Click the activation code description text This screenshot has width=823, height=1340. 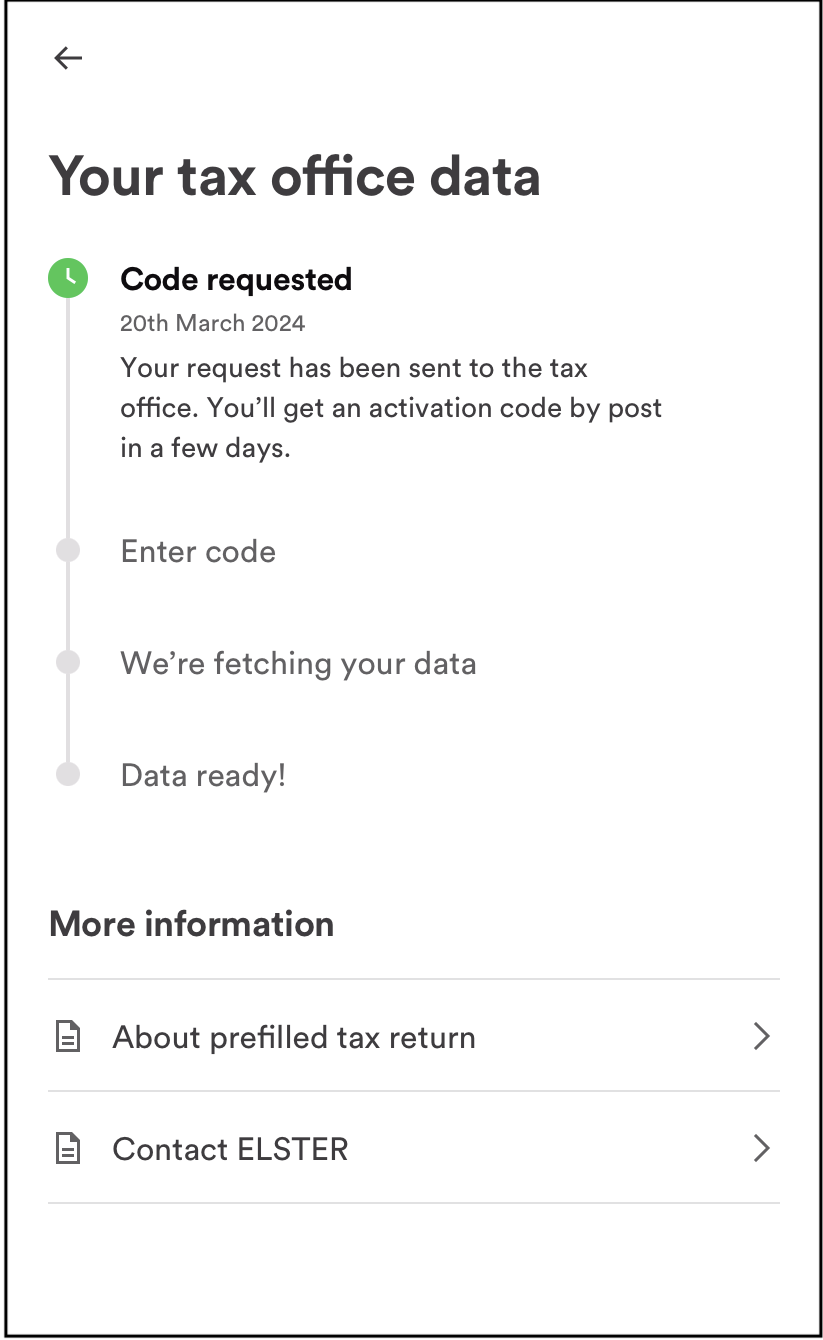click(x=391, y=408)
